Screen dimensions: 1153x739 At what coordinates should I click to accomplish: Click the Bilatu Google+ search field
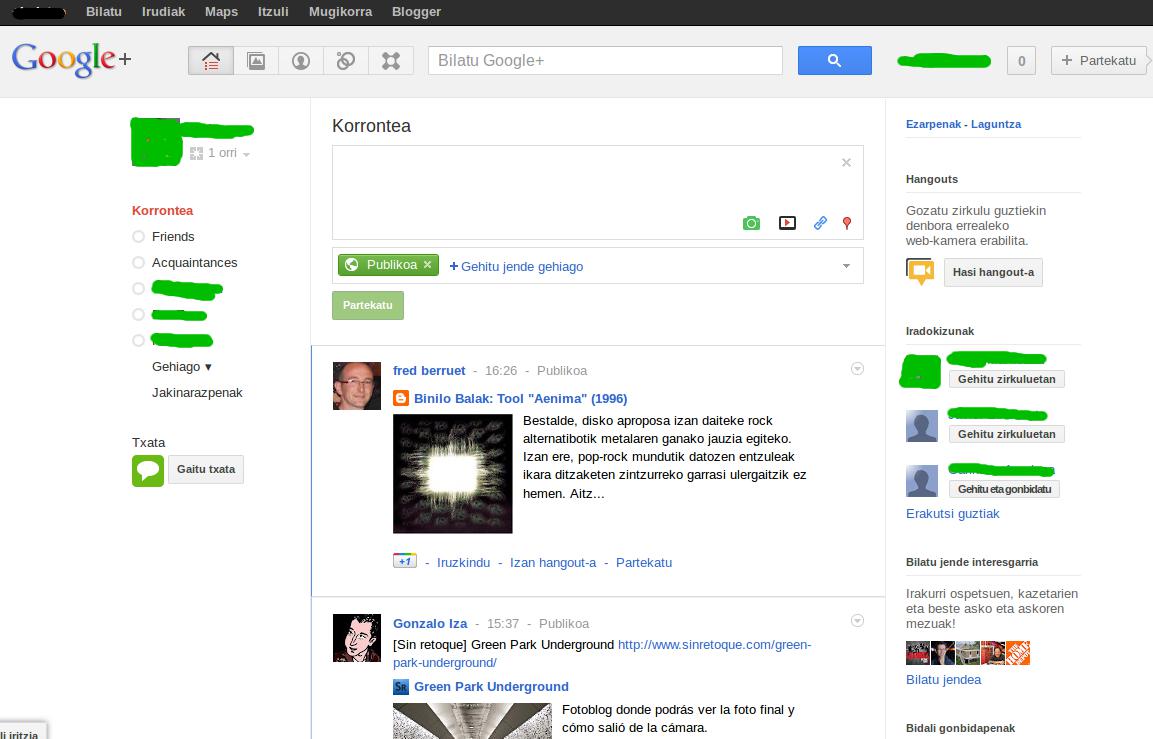tap(605, 61)
